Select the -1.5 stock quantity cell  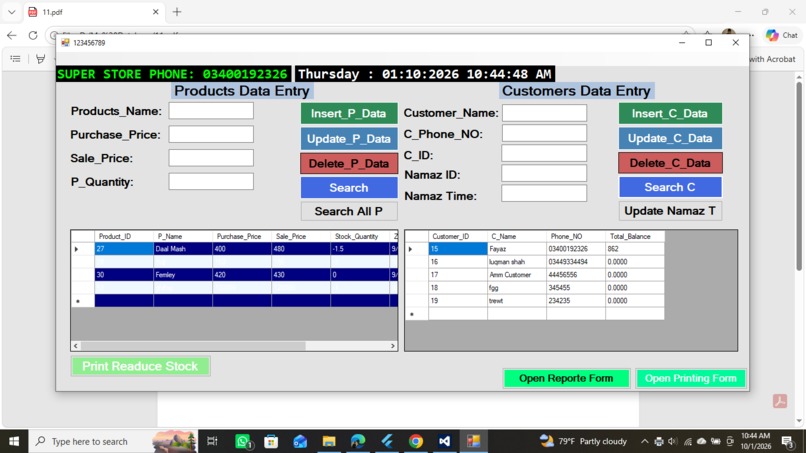(360, 249)
